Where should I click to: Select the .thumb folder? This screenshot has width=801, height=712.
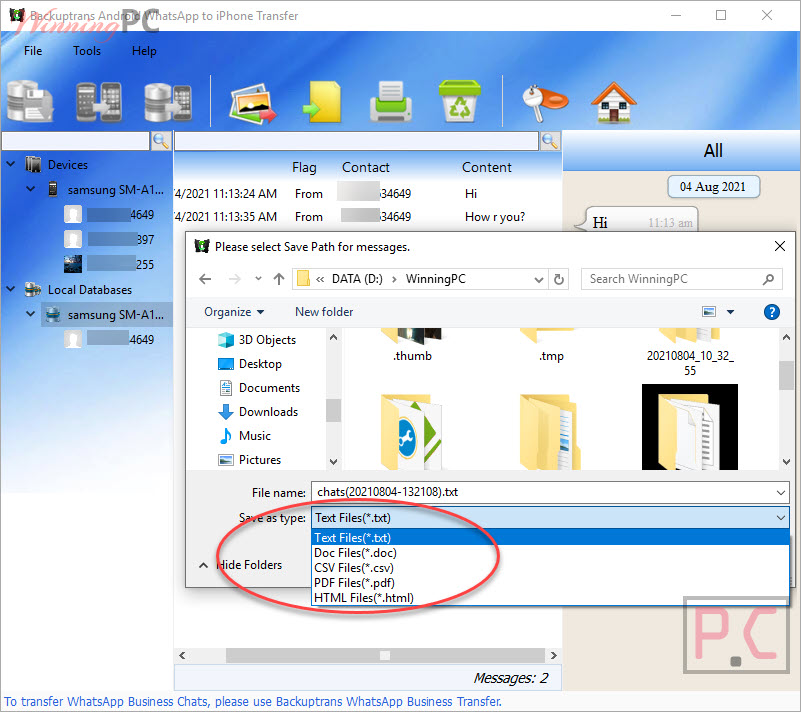point(412,346)
